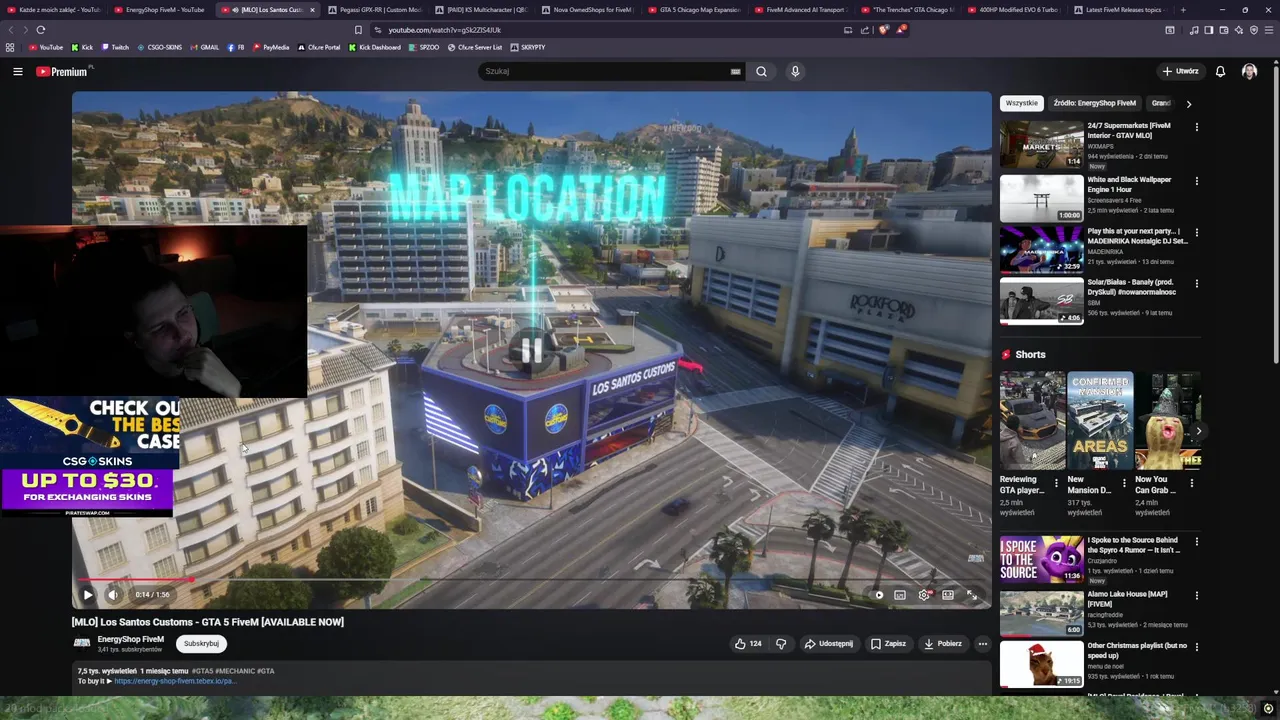This screenshot has width=1280, height=720.
Task: Open the Kick Dashboard bookmark
Action: (374, 47)
